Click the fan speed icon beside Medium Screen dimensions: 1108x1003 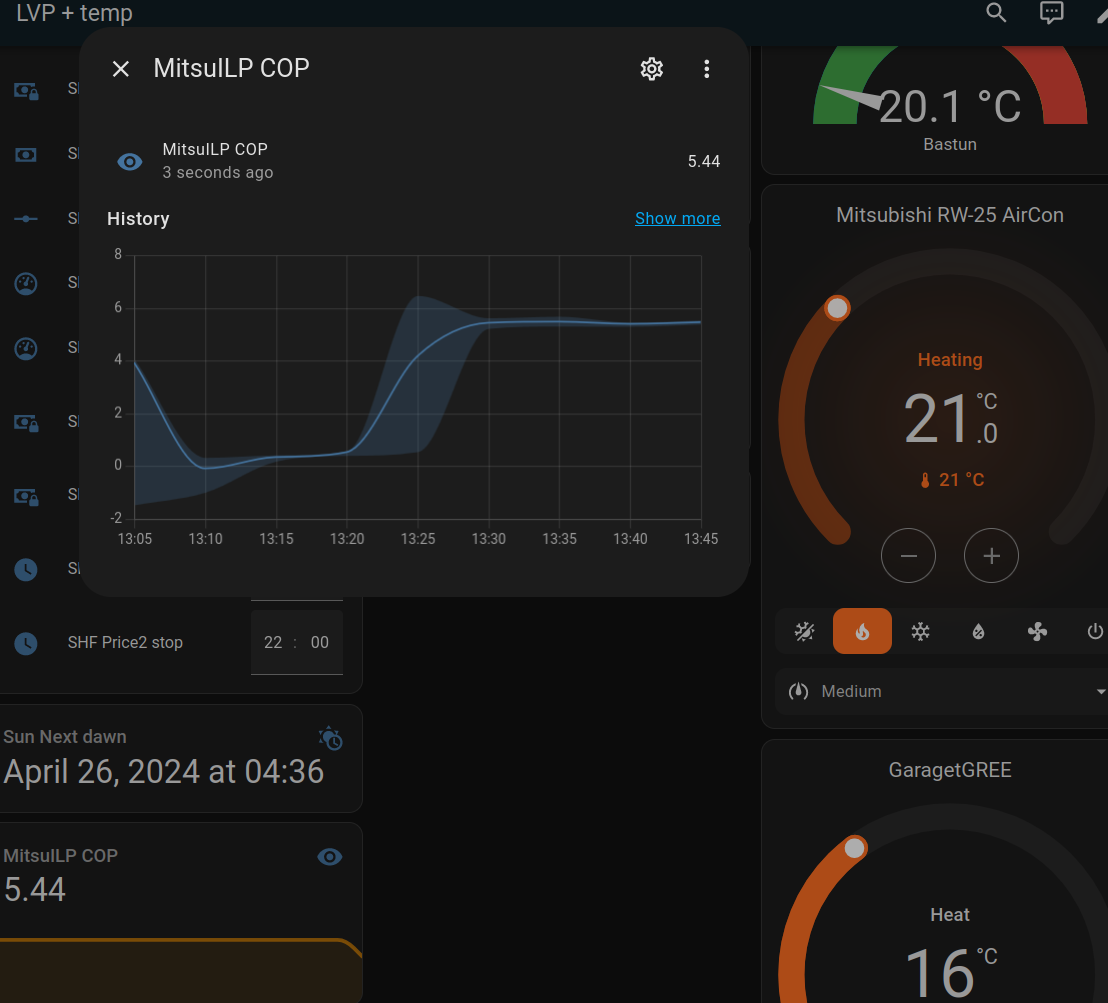pyautogui.click(x=798, y=691)
